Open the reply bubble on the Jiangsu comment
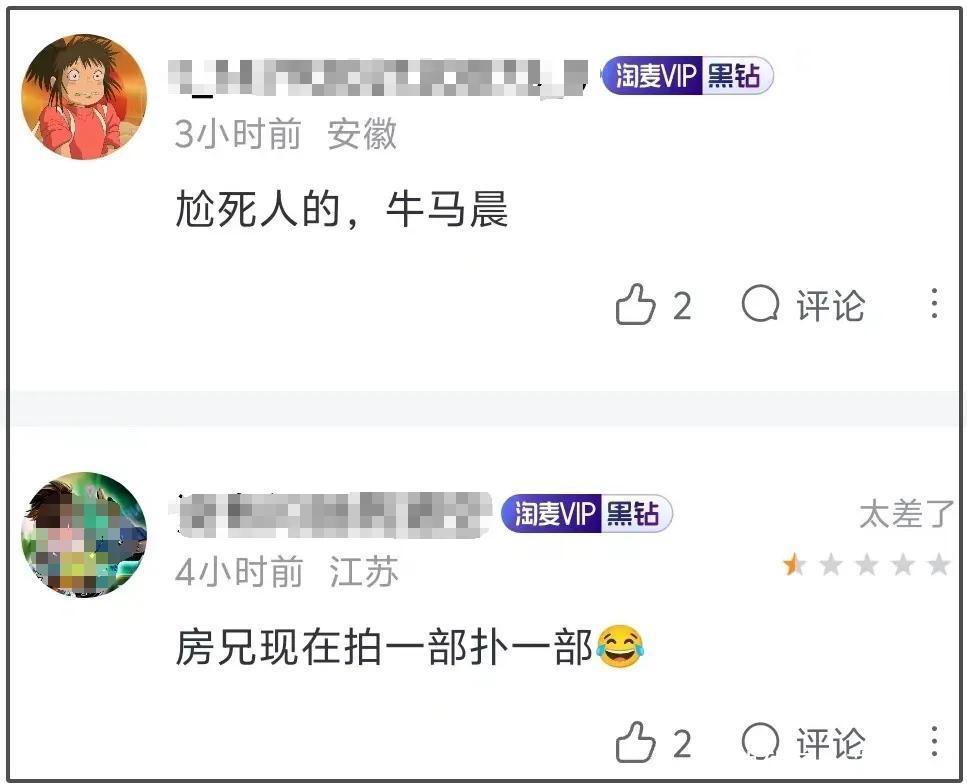This screenshot has height=784, width=967. (x=760, y=741)
